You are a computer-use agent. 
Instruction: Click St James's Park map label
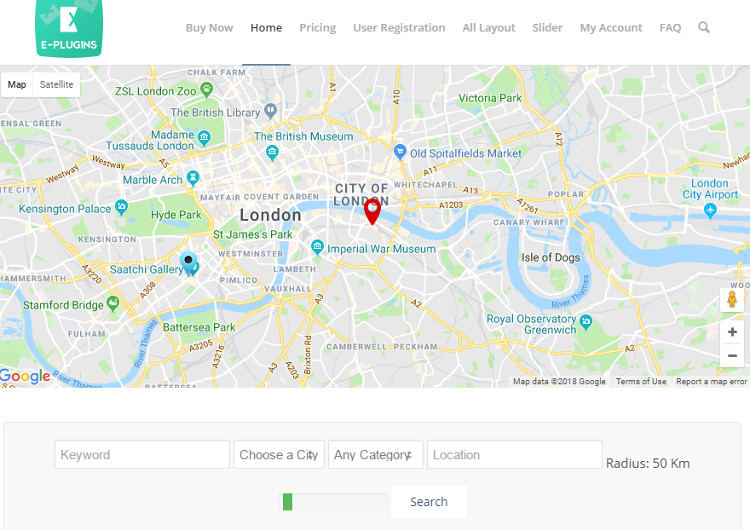253,234
